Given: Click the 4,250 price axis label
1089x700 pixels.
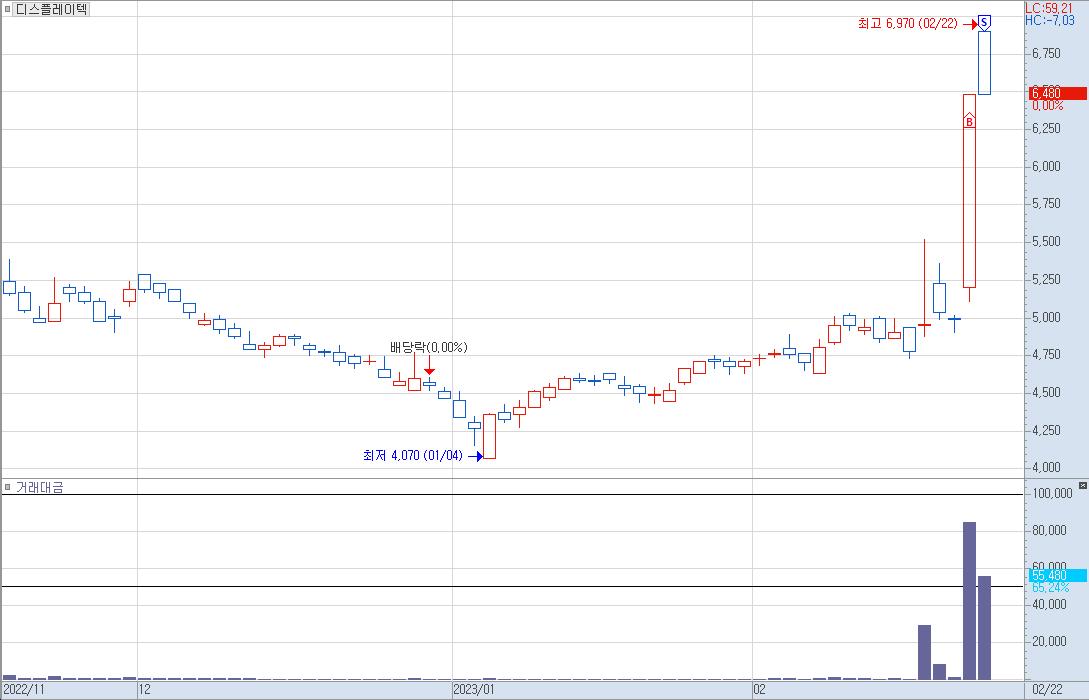Looking at the screenshot, I should pos(1046,431).
